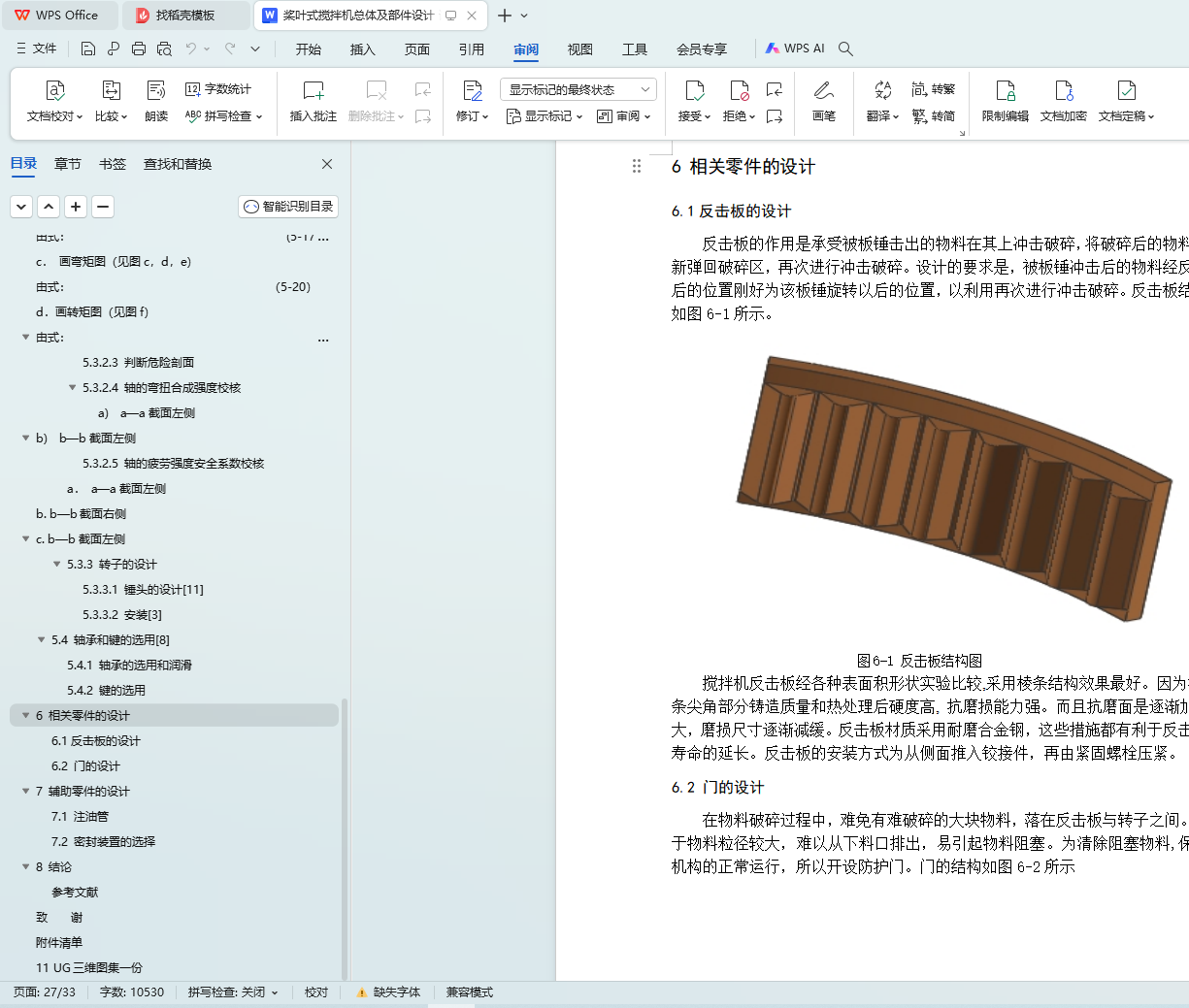Switch to the 找稻壳模板 window tab

(186, 16)
